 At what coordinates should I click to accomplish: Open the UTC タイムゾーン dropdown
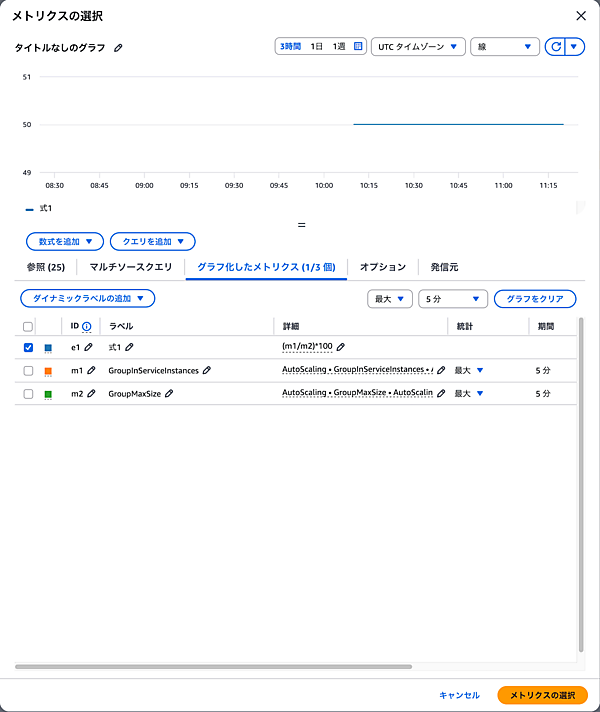(417, 46)
